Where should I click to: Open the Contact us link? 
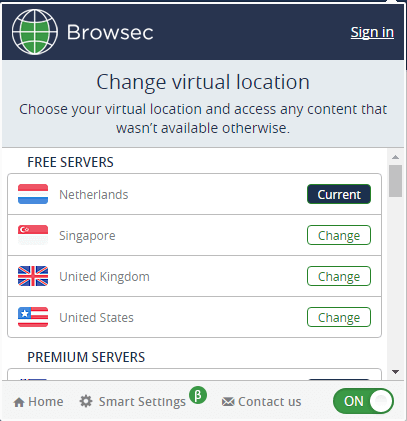point(270,402)
